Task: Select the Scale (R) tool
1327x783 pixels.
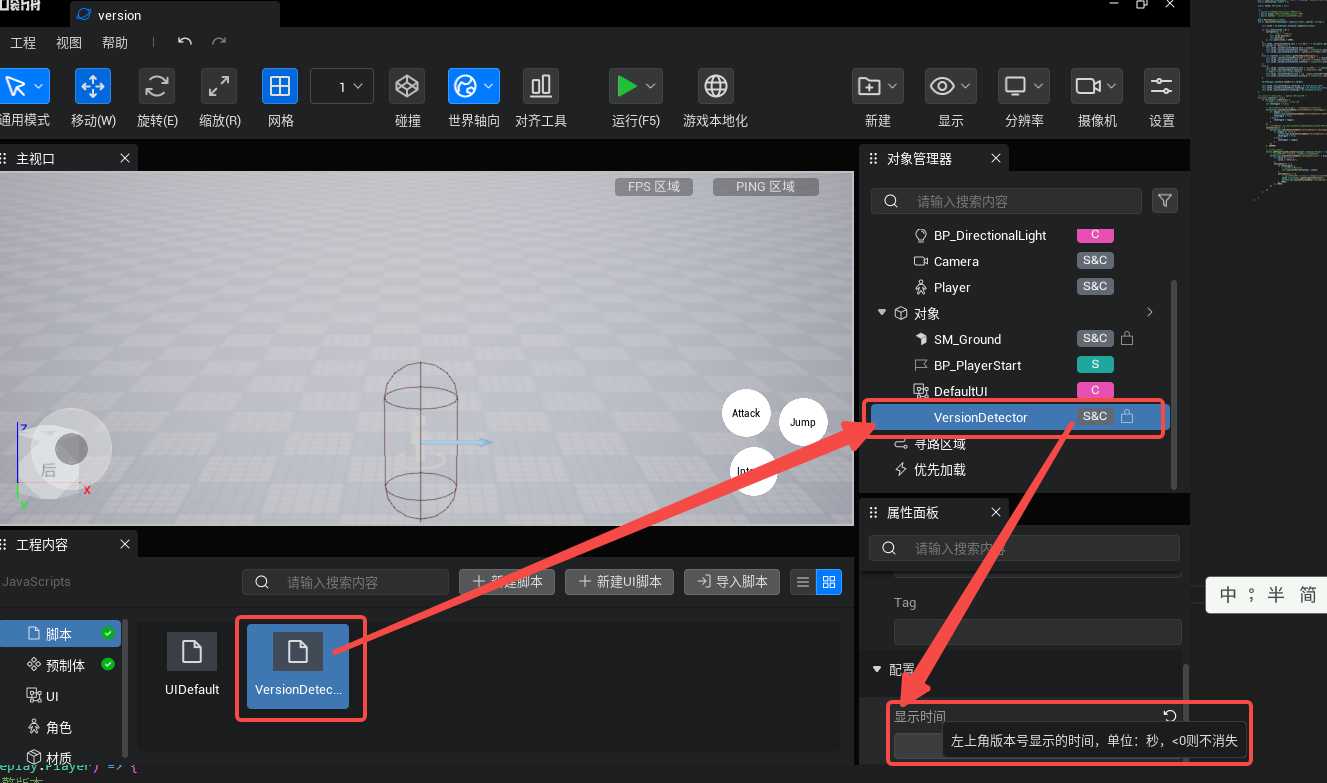Action: (x=219, y=87)
